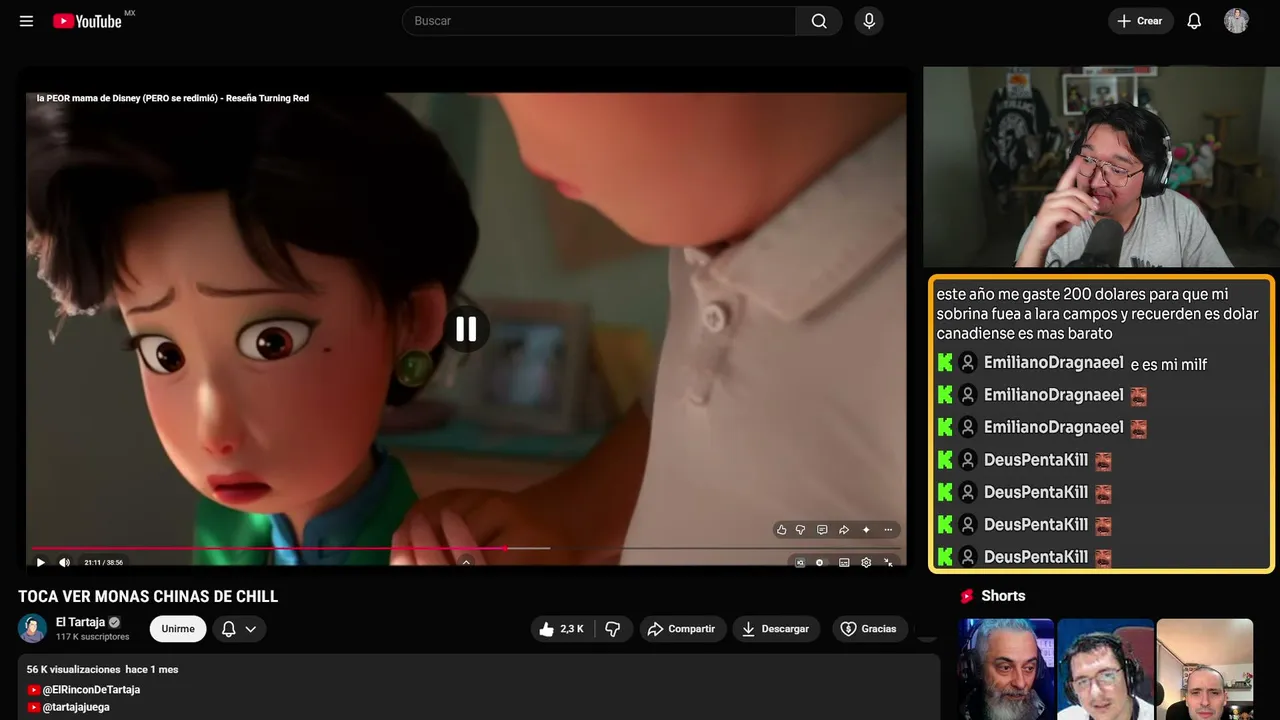The width and height of the screenshot is (1280, 720).
Task: Click the play button in the player bar
Action: 41,562
